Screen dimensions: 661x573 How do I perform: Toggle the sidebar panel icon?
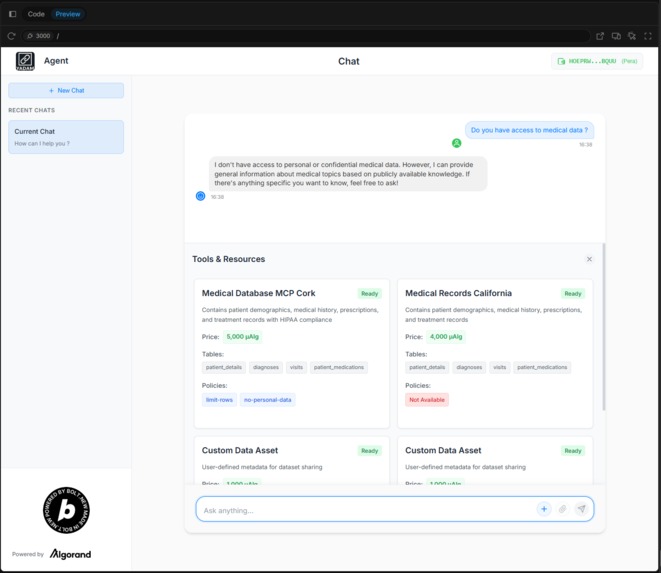[13, 14]
